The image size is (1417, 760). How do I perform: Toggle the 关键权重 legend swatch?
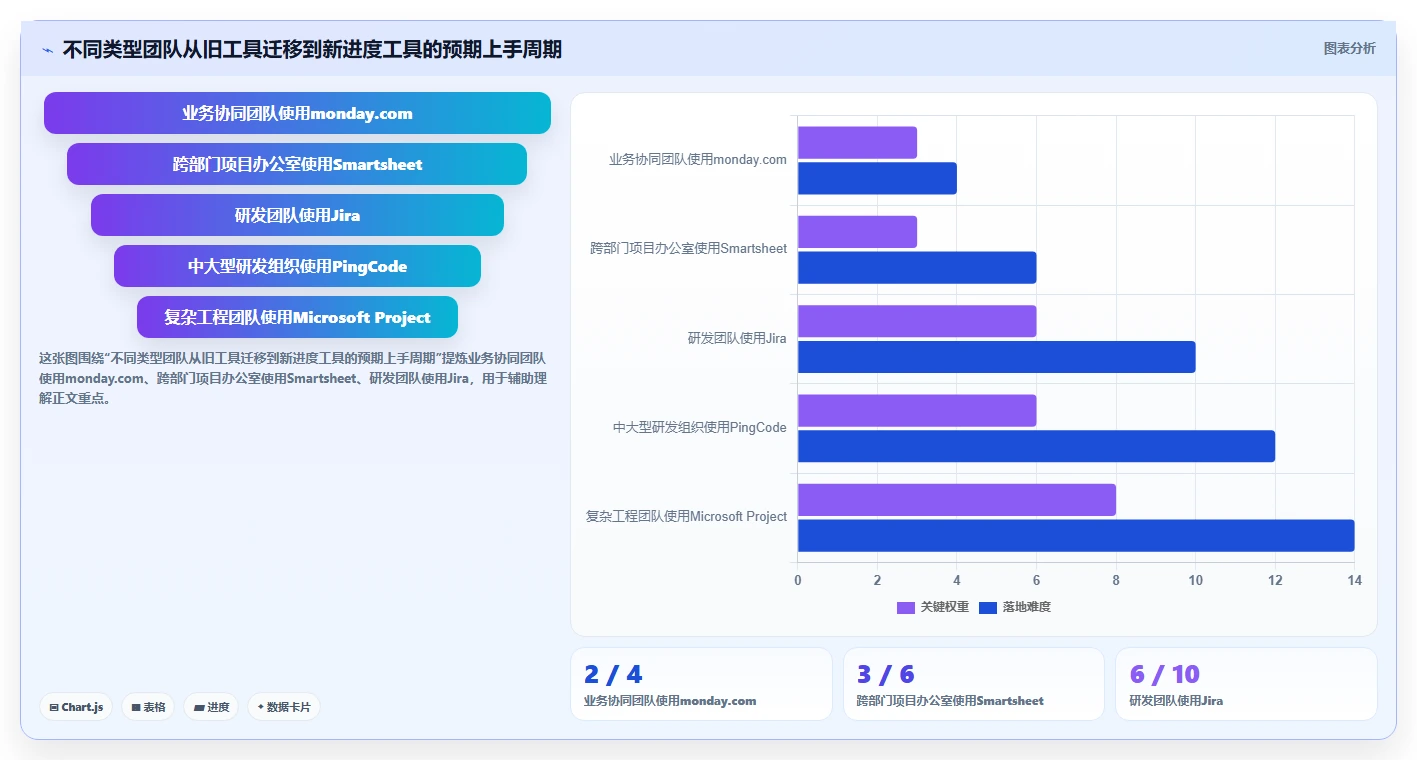(906, 607)
